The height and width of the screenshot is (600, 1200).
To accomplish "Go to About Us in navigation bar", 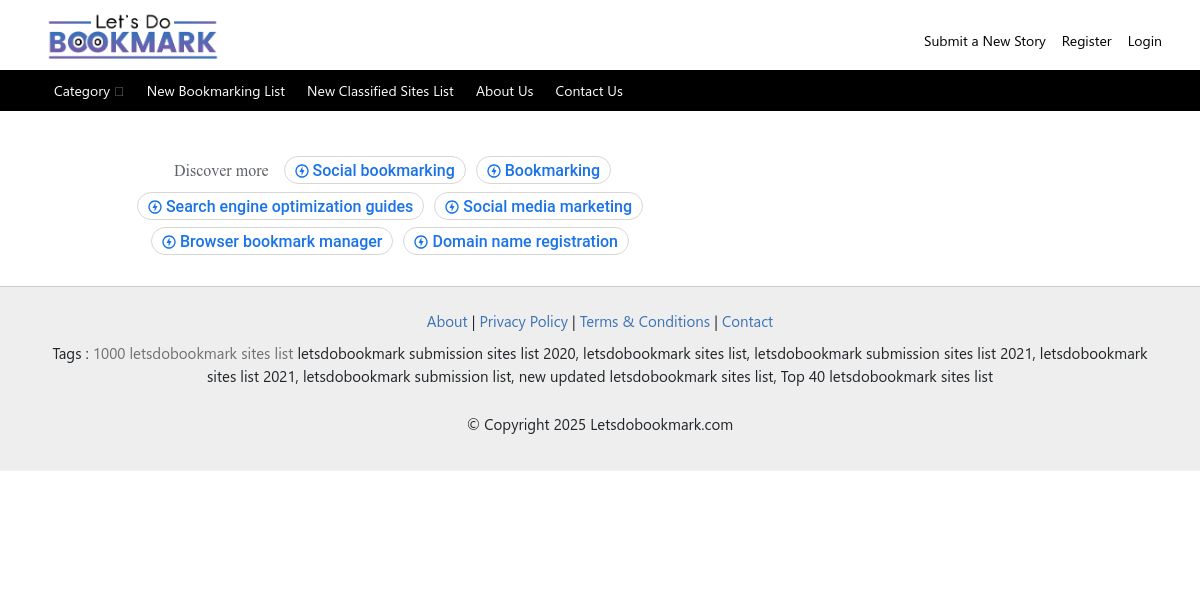I will tap(505, 91).
